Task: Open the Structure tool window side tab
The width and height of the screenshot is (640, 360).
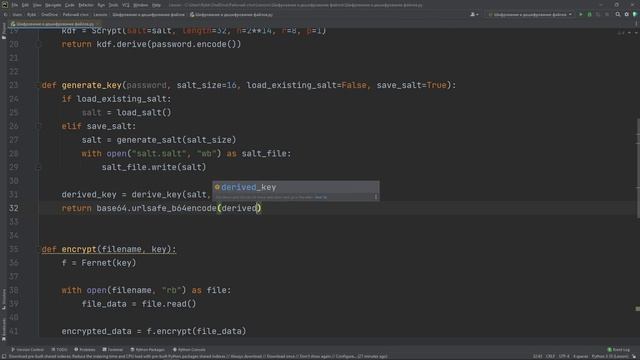Action: coord(4,299)
